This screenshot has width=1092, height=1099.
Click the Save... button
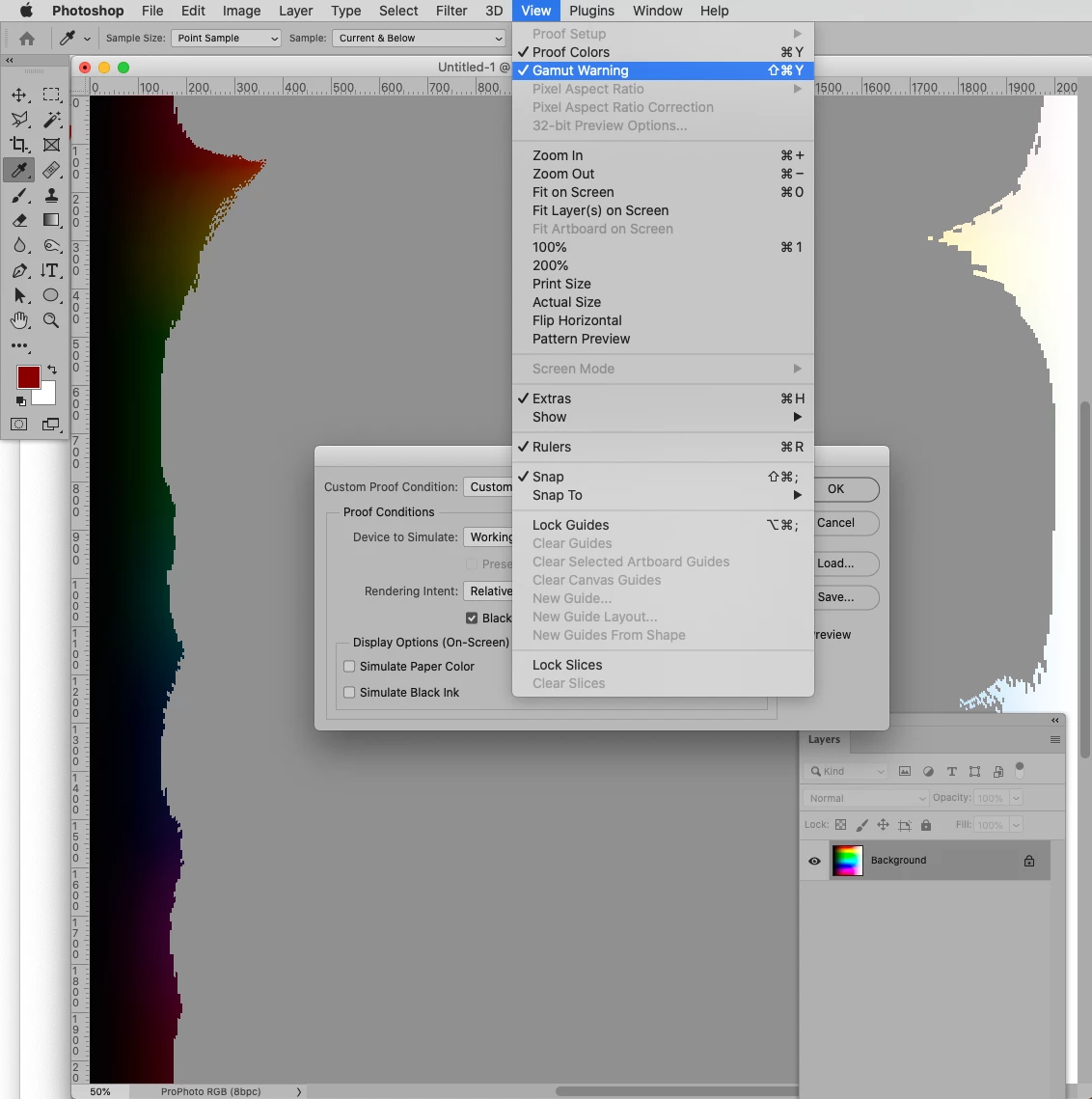(x=845, y=597)
